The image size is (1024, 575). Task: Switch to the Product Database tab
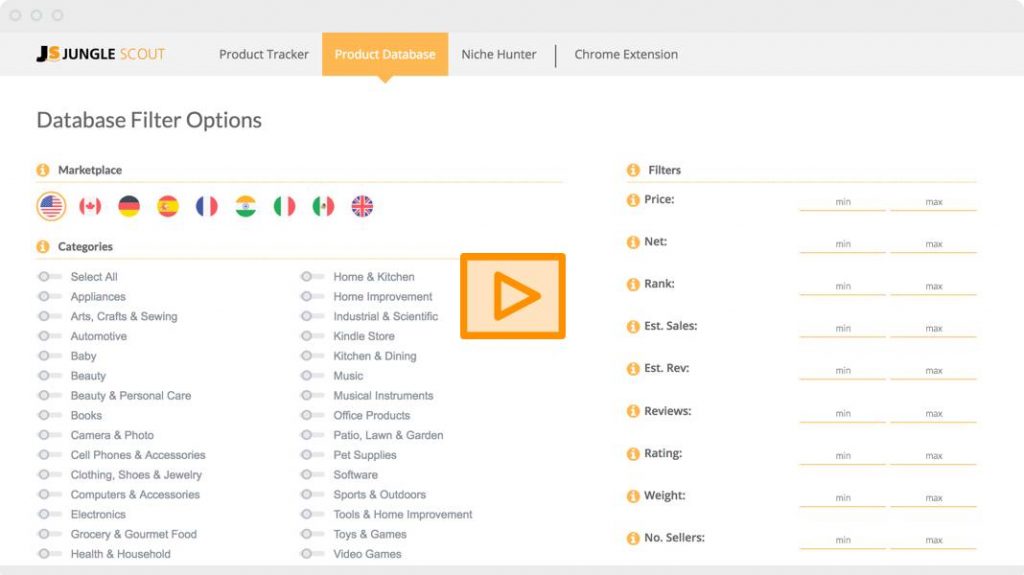[x=385, y=54]
